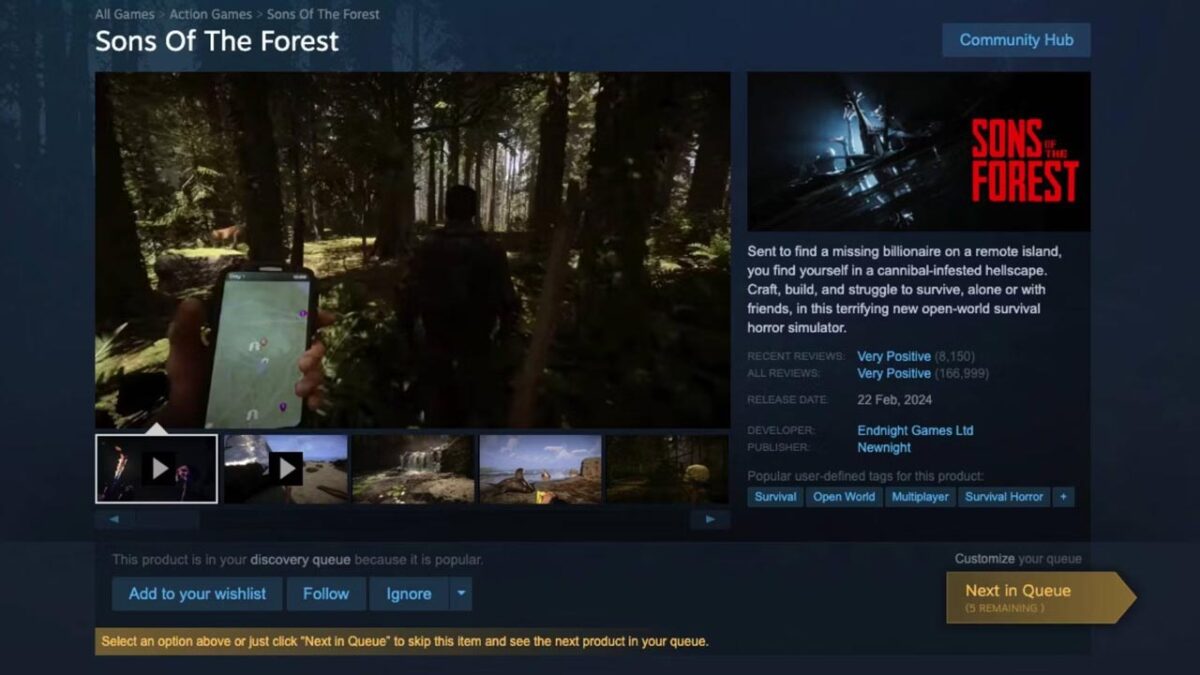Click the Follow button
Screen dimensions: 1200x675
point(326,594)
